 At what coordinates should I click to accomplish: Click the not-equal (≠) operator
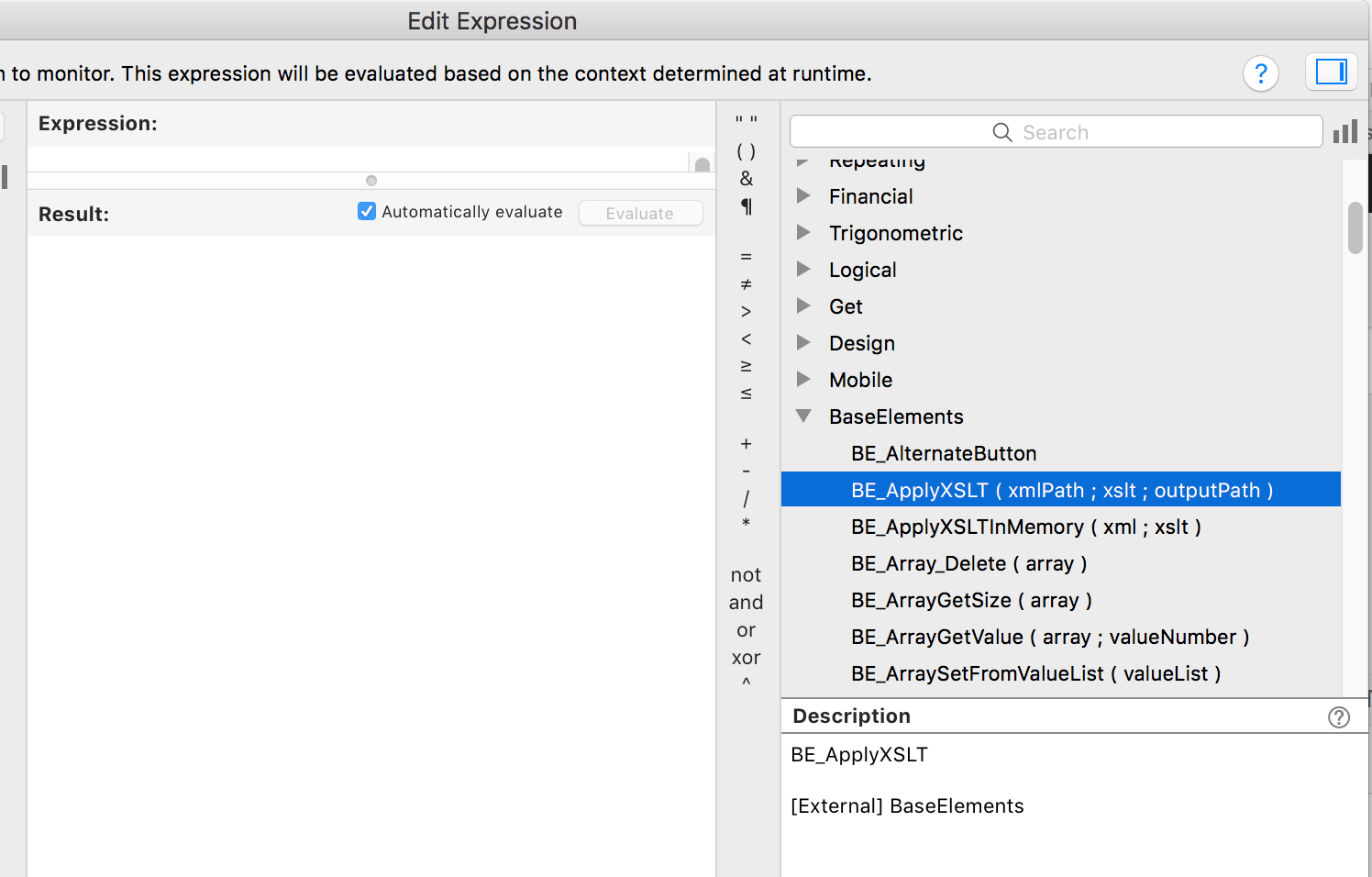tap(746, 283)
